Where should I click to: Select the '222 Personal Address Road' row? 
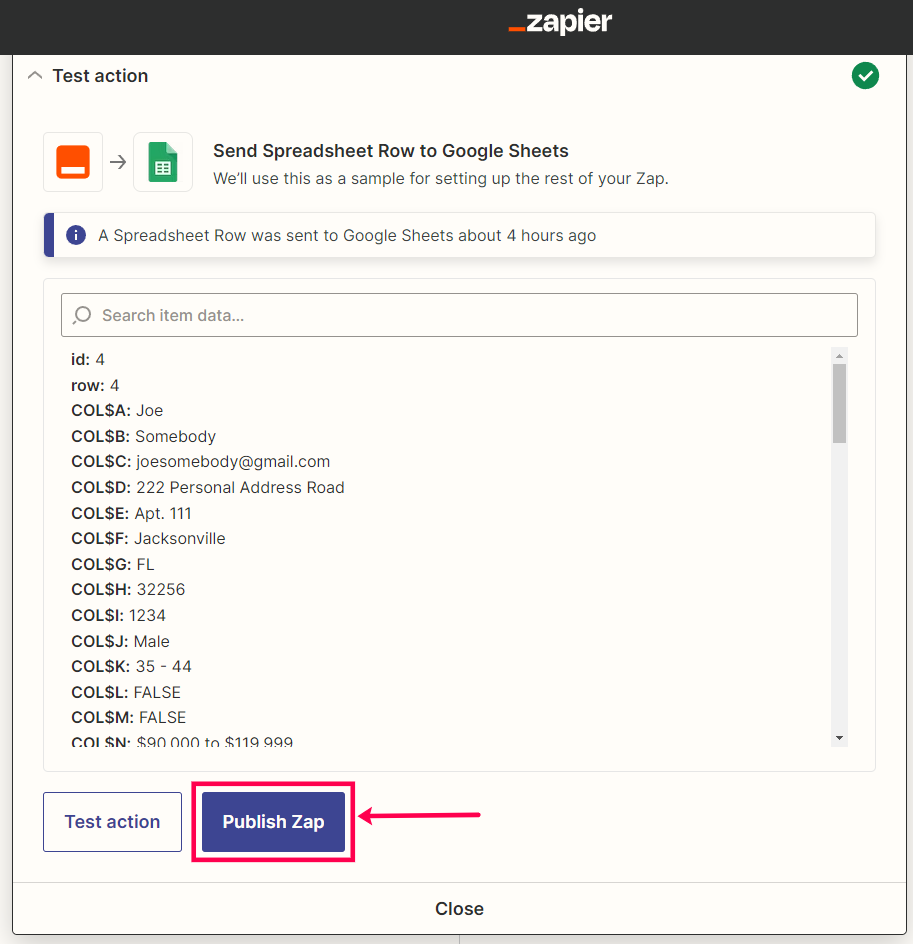click(208, 488)
